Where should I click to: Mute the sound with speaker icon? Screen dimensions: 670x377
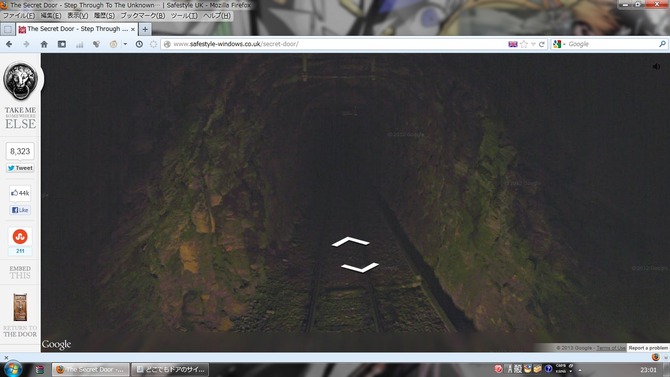click(656, 66)
